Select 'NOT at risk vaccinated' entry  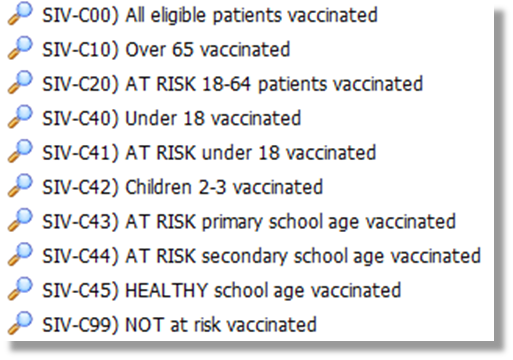179,325
